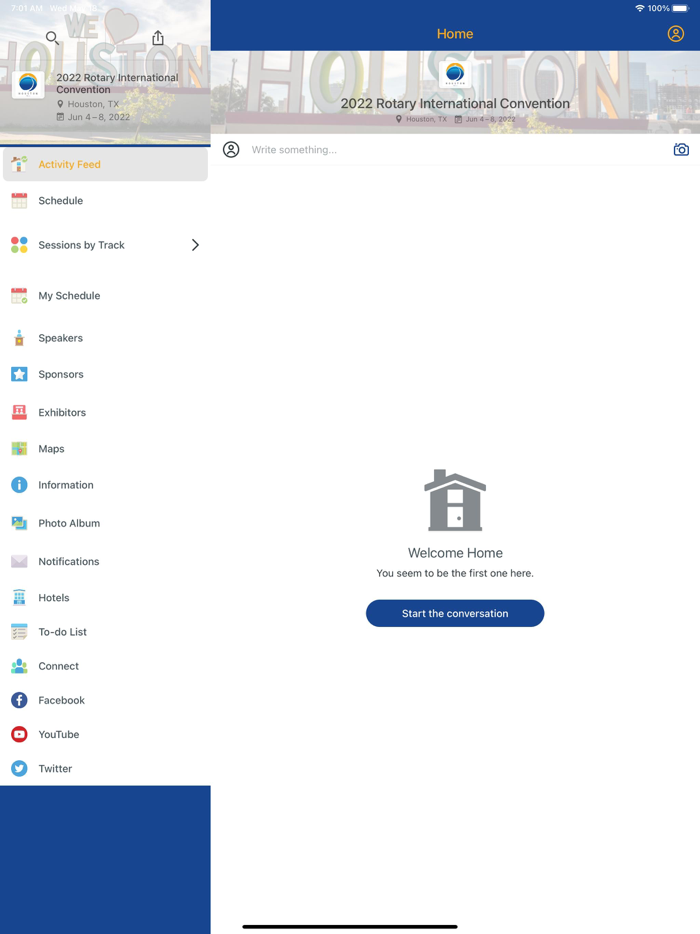
Task: Open the YouTube link label
Action: coord(58,734)
